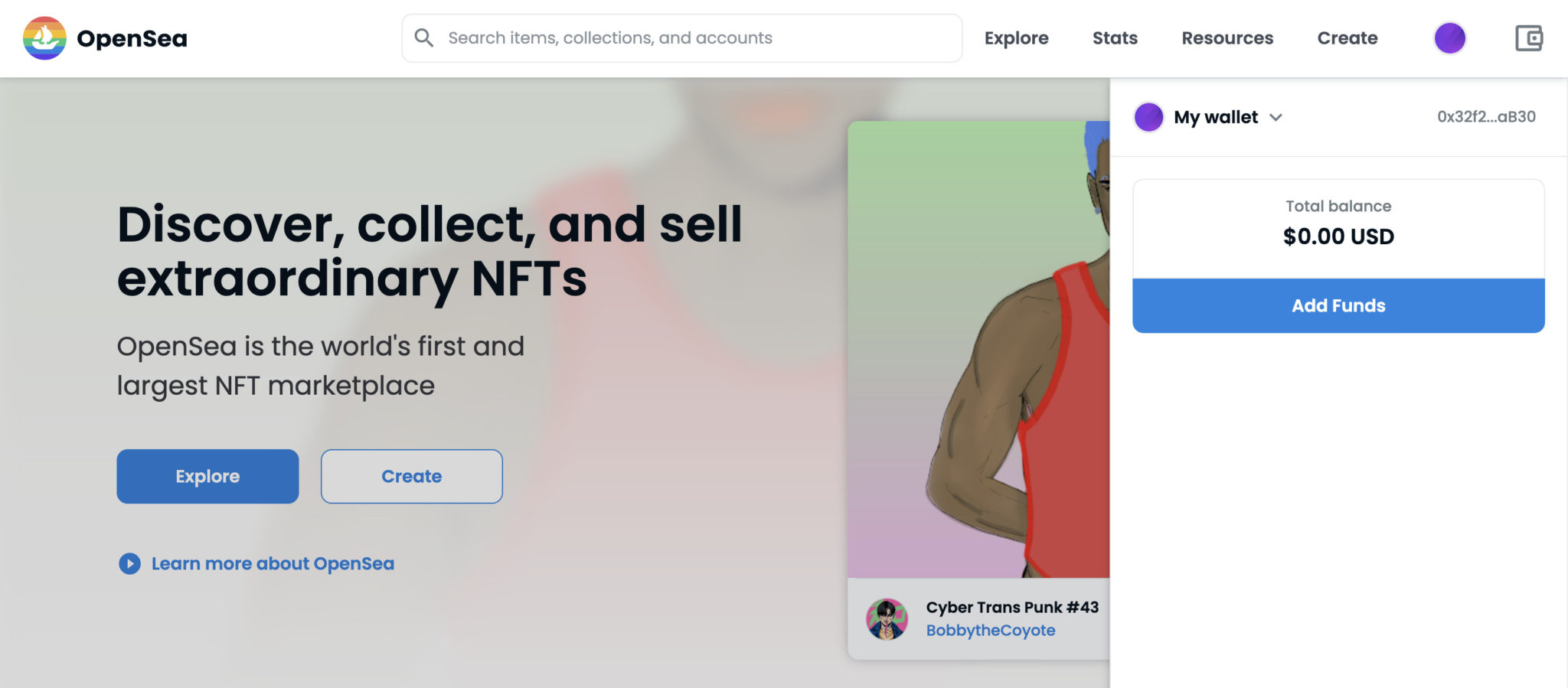Viewport: 1568px width, 688px height.
Task: Open Learn more about OpenSea
Action: tap(273, 563)
